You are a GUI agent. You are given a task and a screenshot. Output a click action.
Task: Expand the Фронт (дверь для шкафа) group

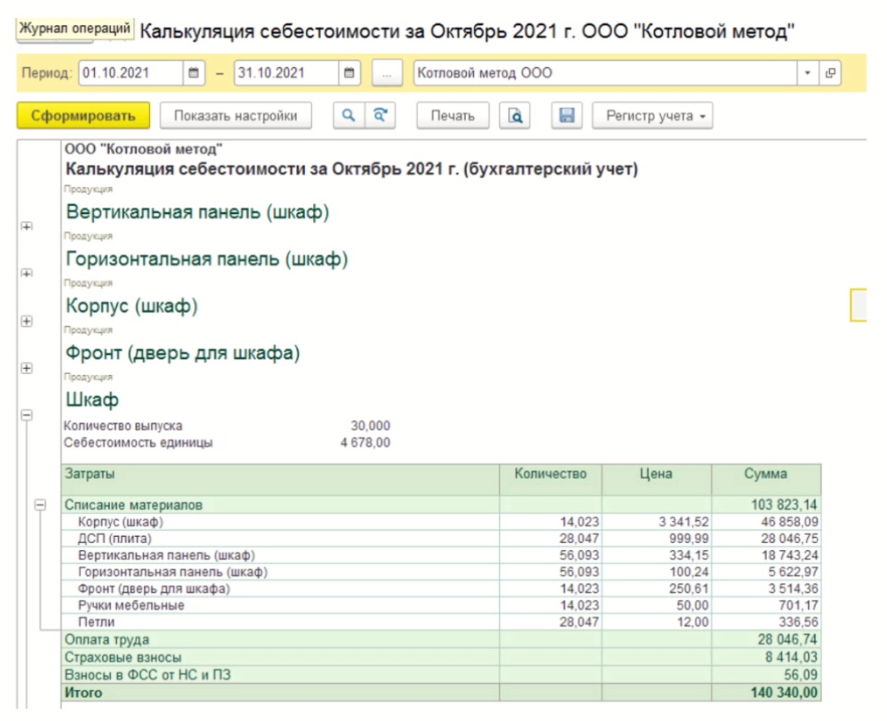pyautogui.click(x=26, y=368)
